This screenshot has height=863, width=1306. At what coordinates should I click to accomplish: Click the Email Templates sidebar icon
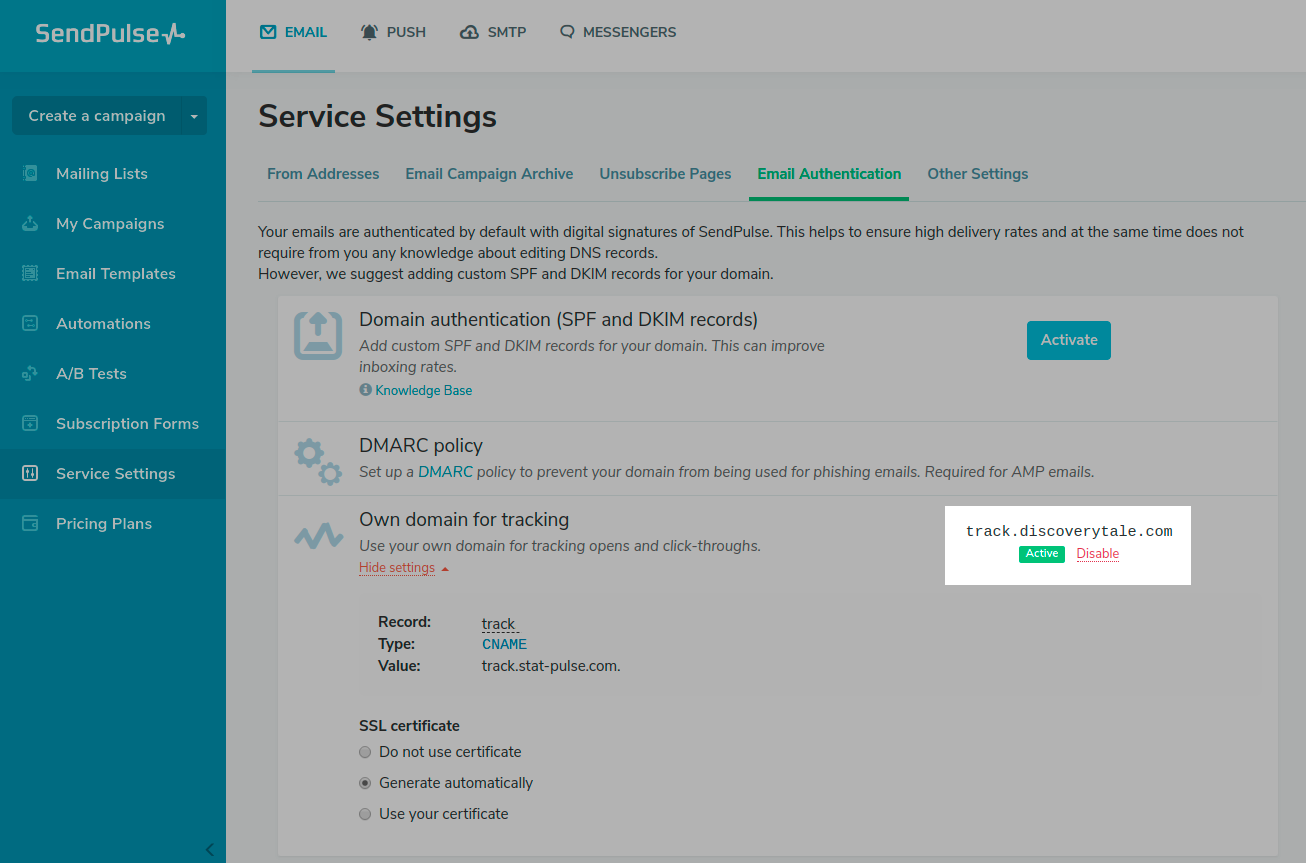click(30, 274)
